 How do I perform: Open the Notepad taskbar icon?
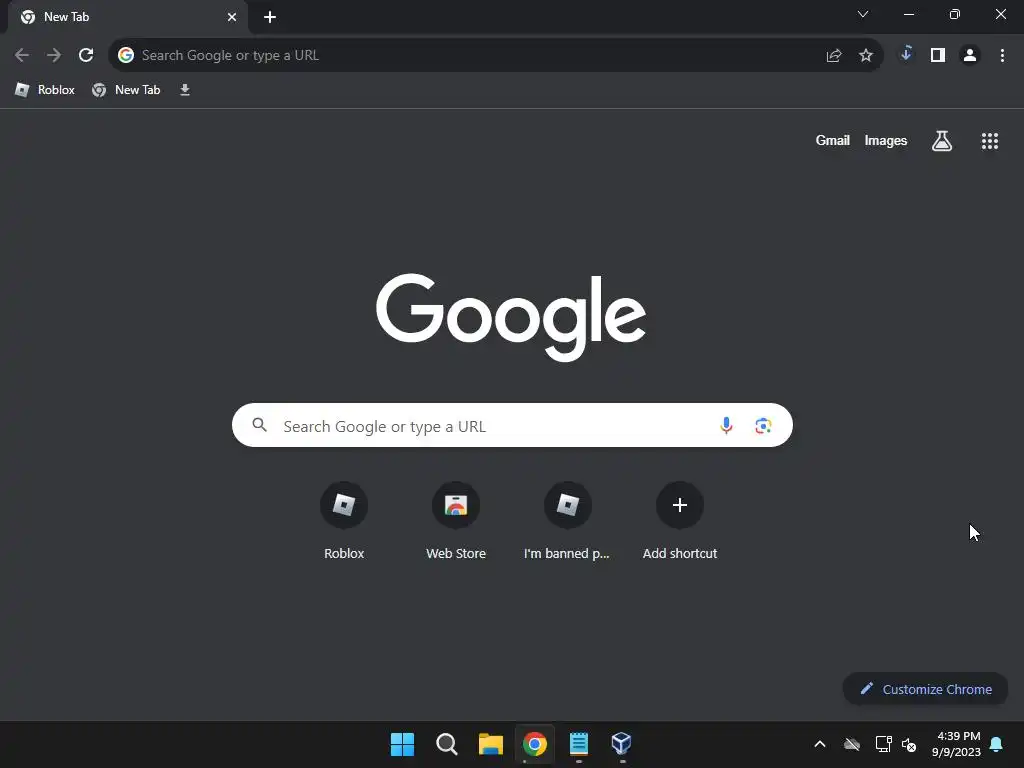click(x=579, y=744)
